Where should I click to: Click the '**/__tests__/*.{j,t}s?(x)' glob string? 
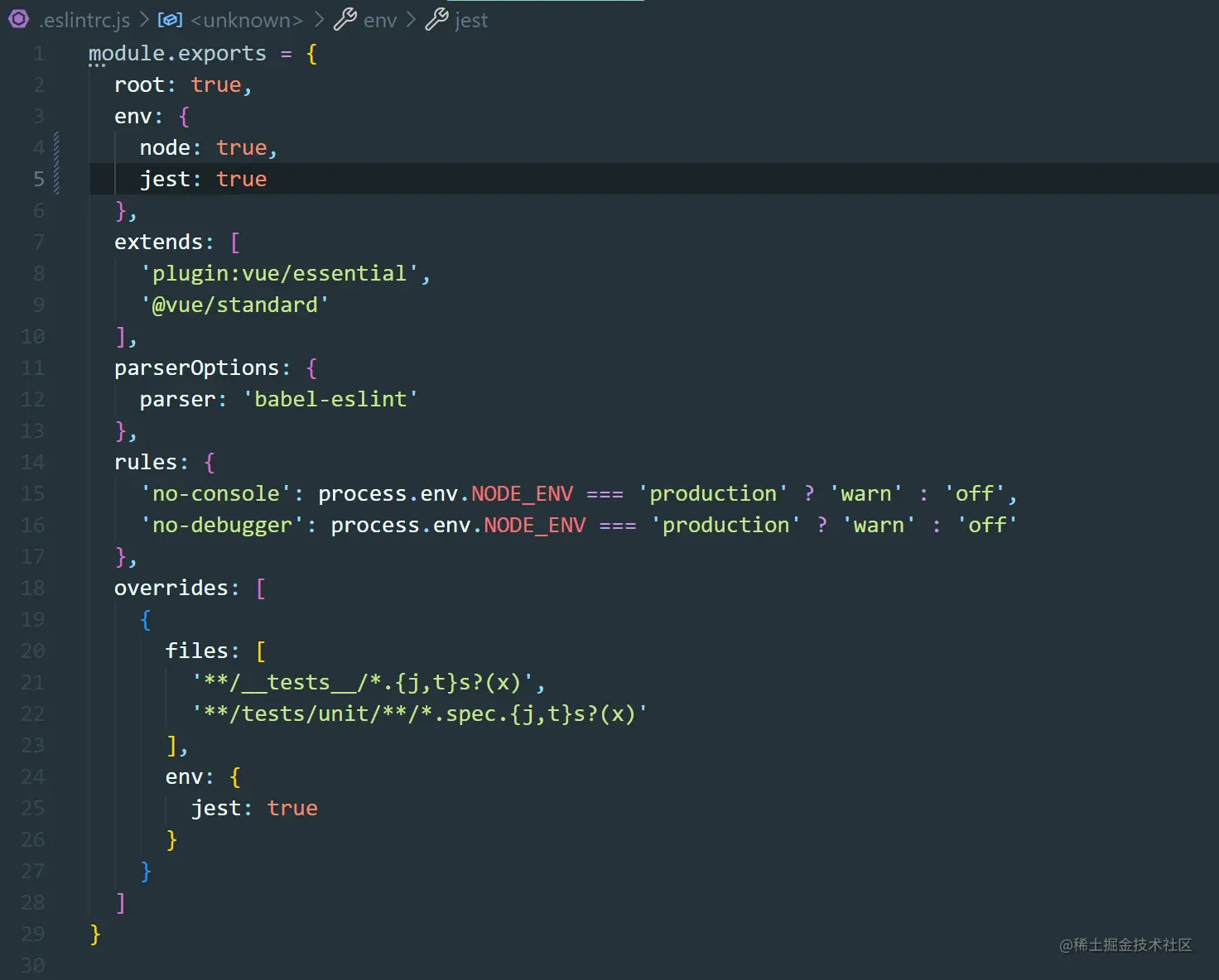[363, 683]
